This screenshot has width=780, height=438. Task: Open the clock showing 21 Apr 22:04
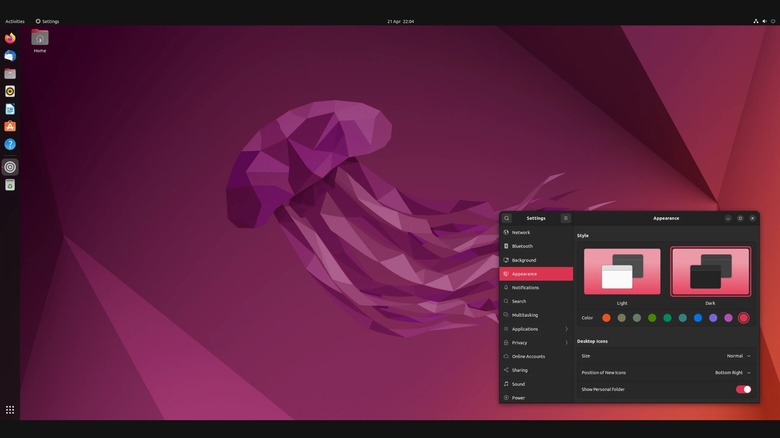[x=400, y=21]
